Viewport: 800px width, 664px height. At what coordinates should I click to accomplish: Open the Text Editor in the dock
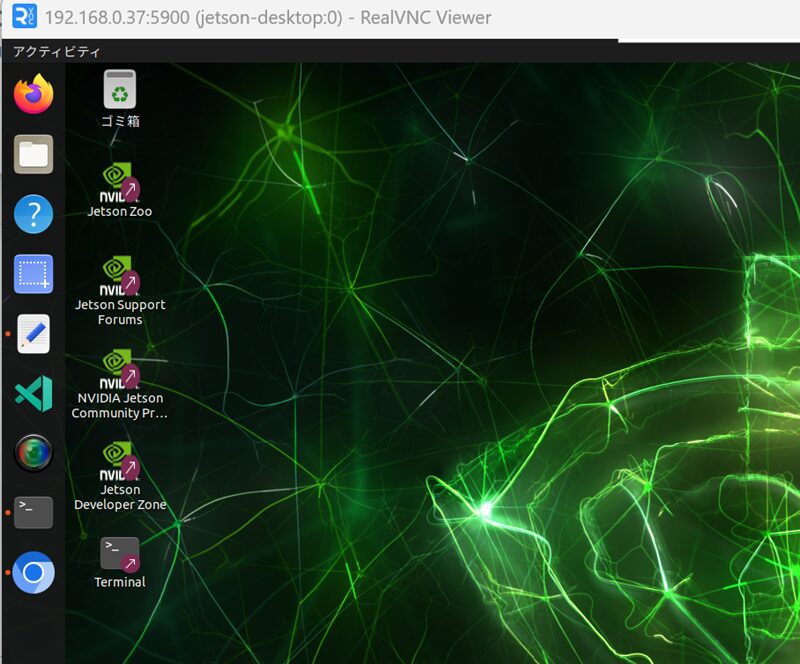[x=33, y=334]
